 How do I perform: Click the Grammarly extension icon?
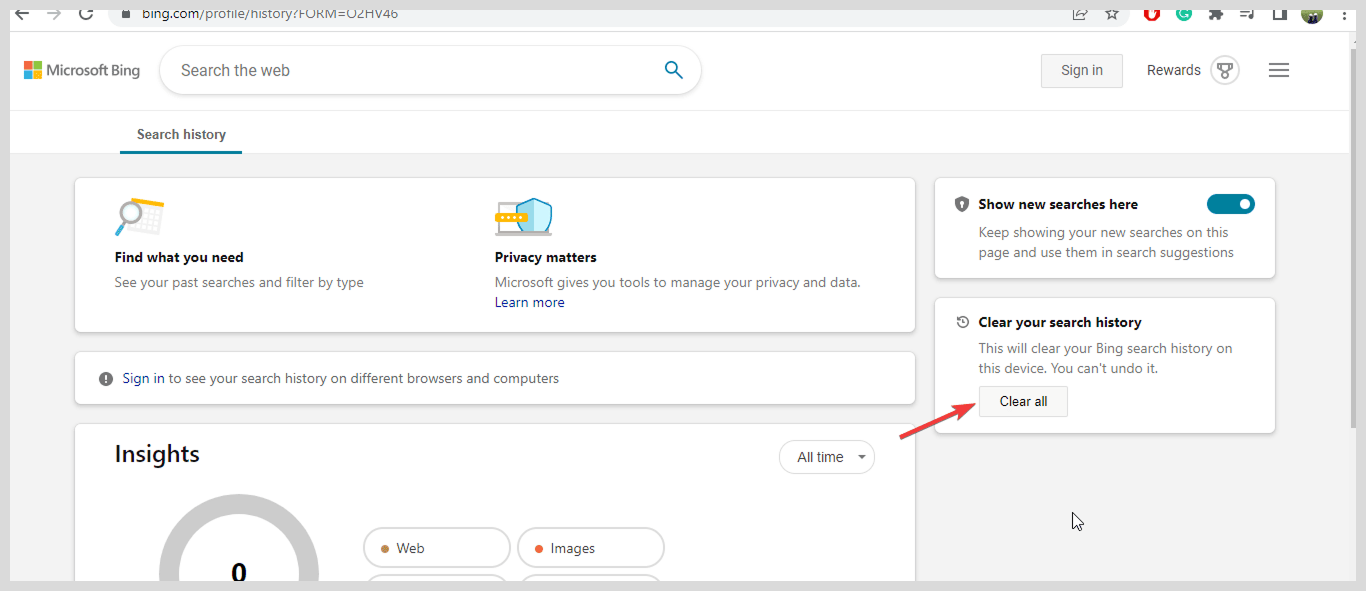(x=1183, y=14)
